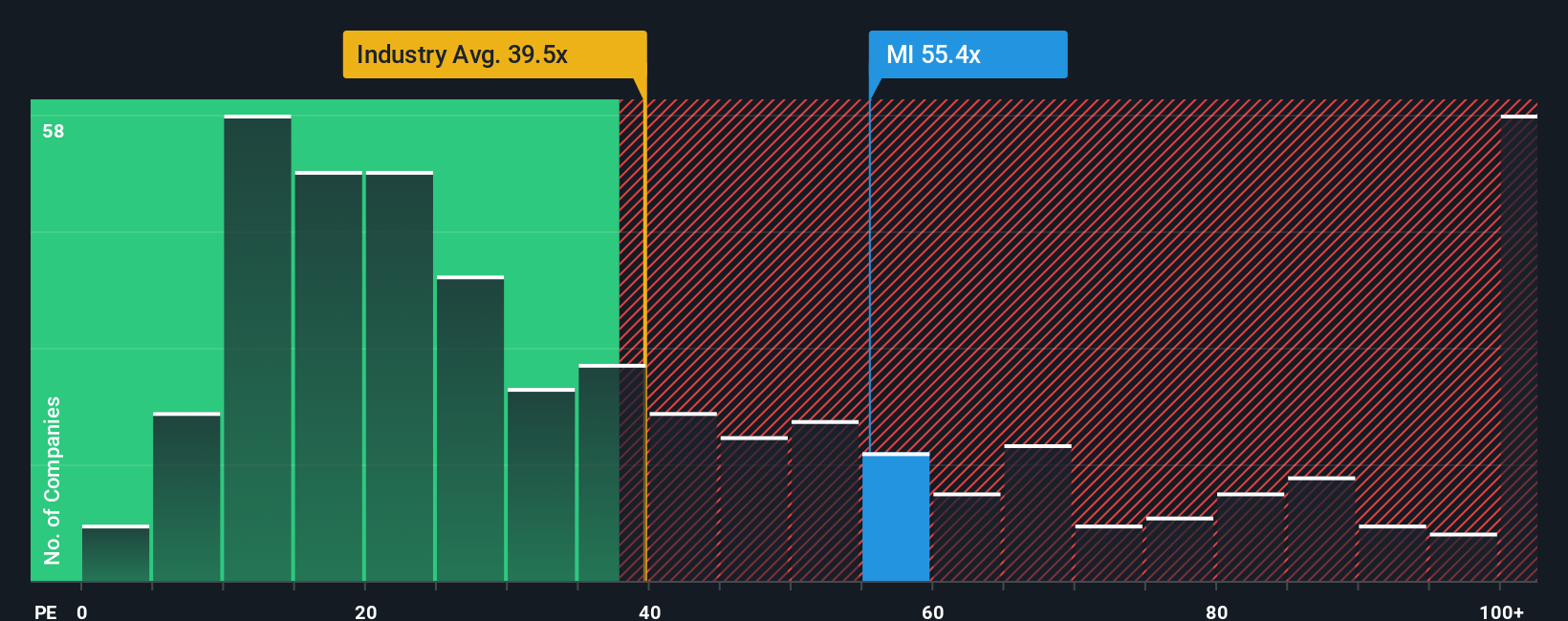Click the x-axis label 100+
This screenshot has height=621, width=1568.
tap(1501, 611)
